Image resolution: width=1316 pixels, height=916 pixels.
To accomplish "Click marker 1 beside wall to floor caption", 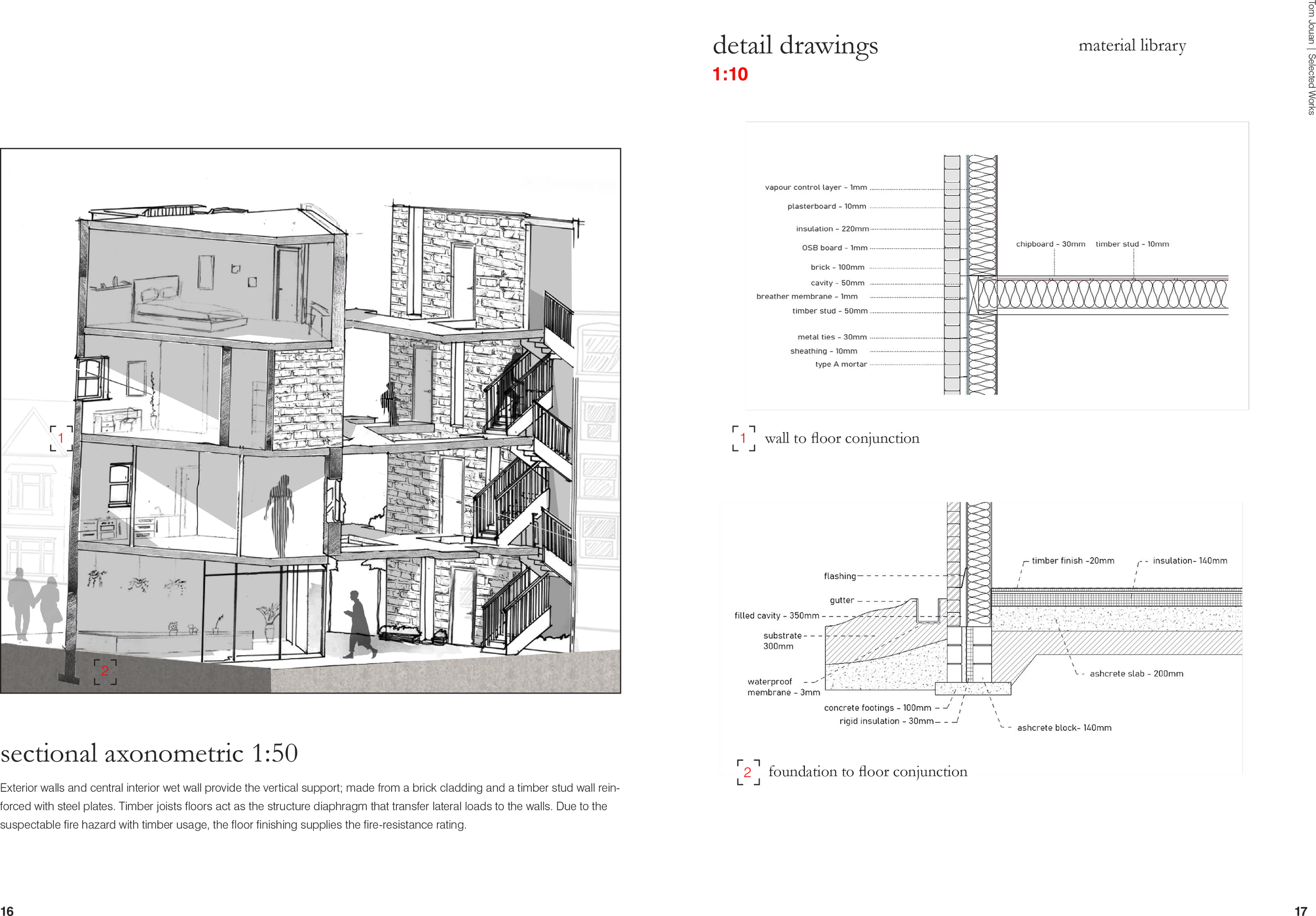I will [x=743, y=439].
